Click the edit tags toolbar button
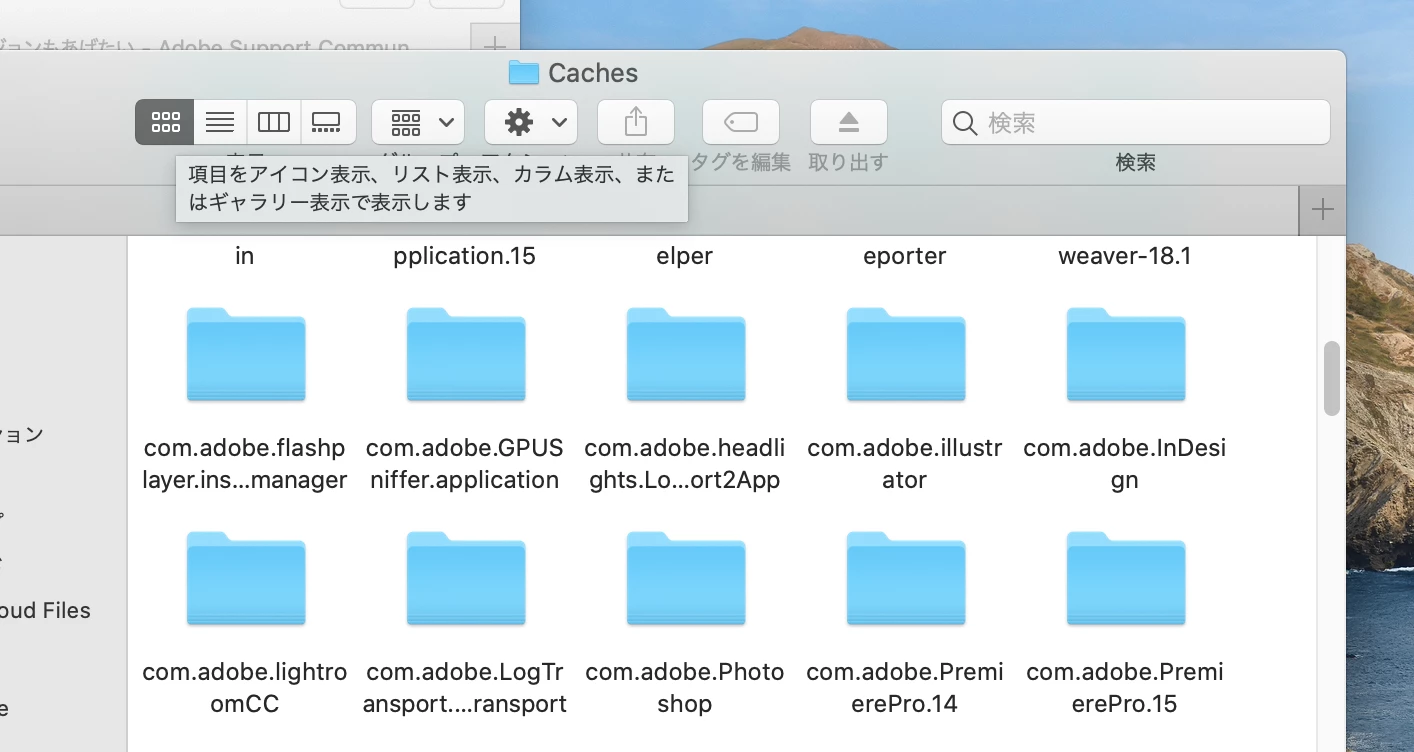The width and height of the screenshot is (1414, 752). (x=741, y=122)
